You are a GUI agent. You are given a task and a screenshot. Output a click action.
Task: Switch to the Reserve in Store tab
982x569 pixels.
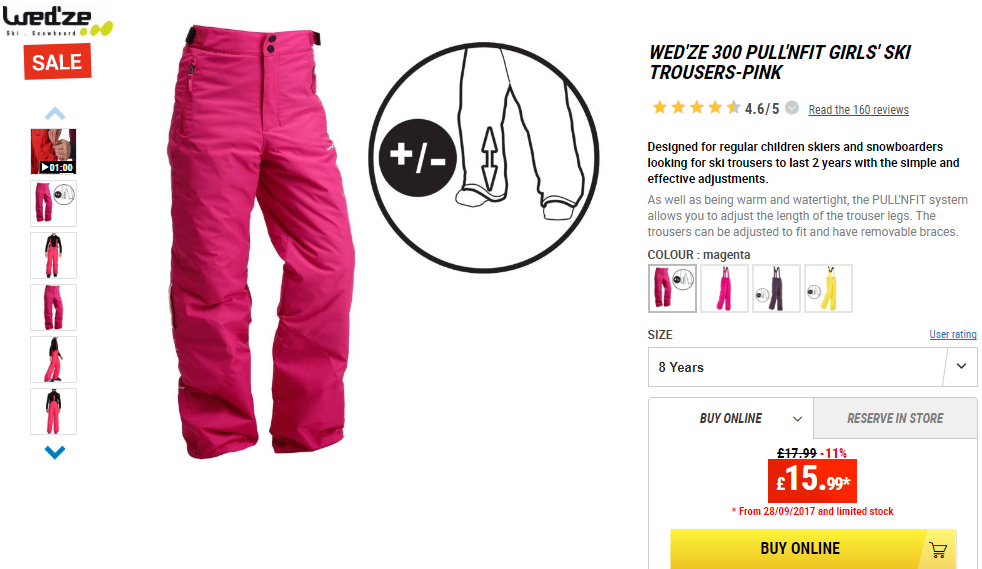(x=895, y=418)
